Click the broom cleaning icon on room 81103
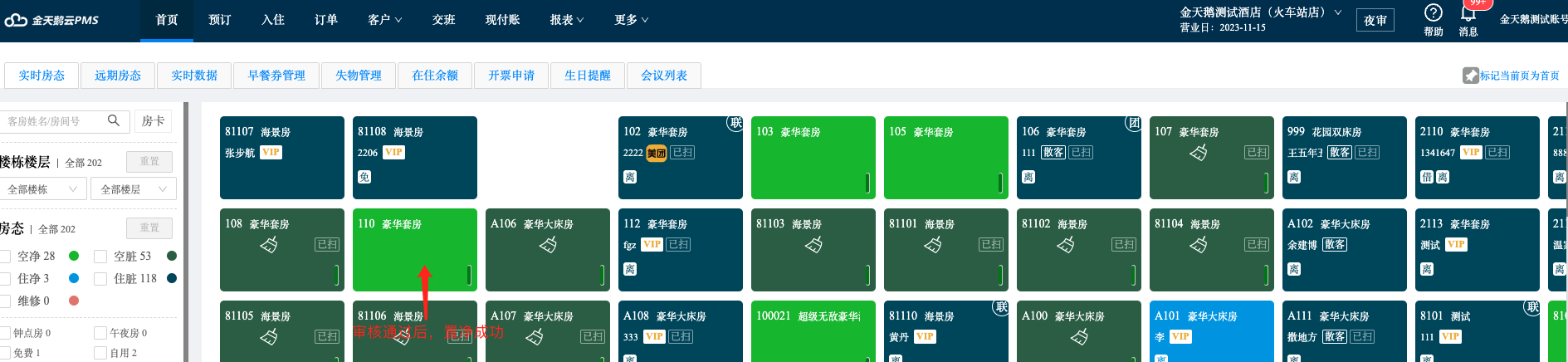 [813, 244]
